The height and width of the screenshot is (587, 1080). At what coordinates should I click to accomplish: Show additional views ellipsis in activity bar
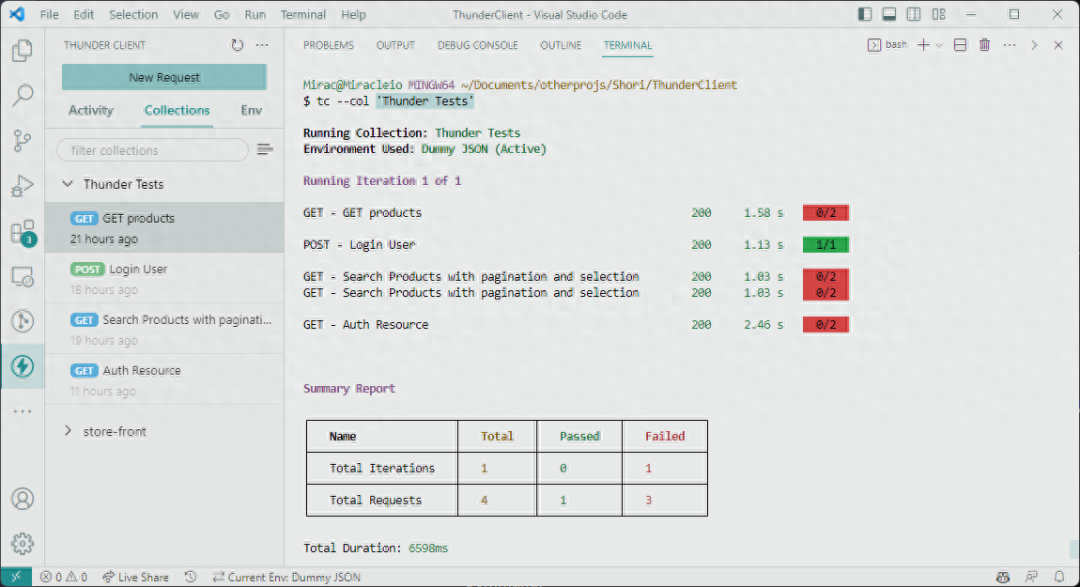coord(22,411)
